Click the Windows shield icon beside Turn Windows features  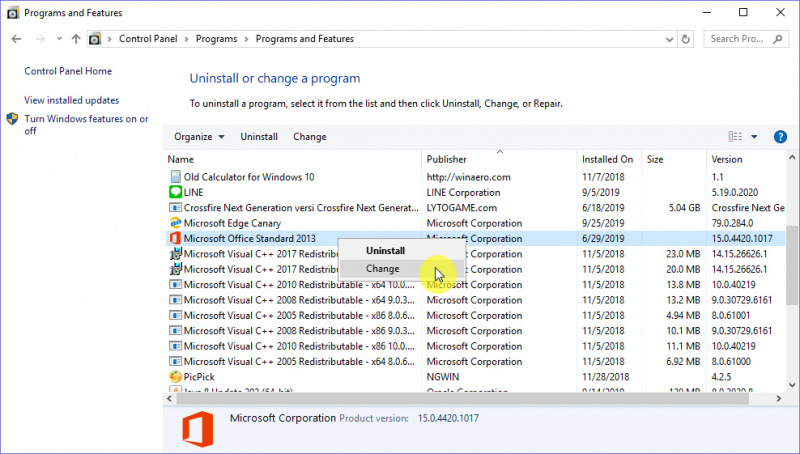(12, 119)
